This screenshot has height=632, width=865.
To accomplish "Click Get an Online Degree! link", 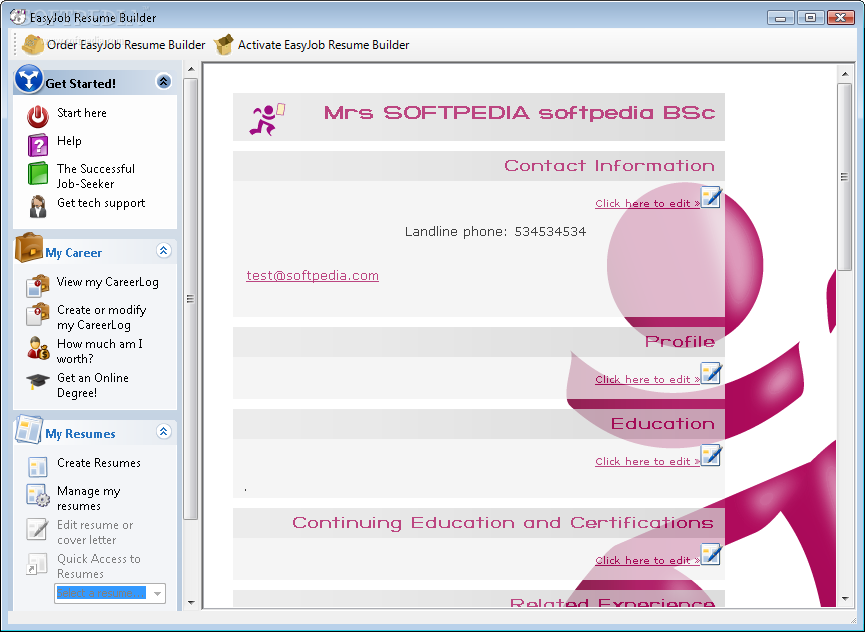I will tap(93, 385).
